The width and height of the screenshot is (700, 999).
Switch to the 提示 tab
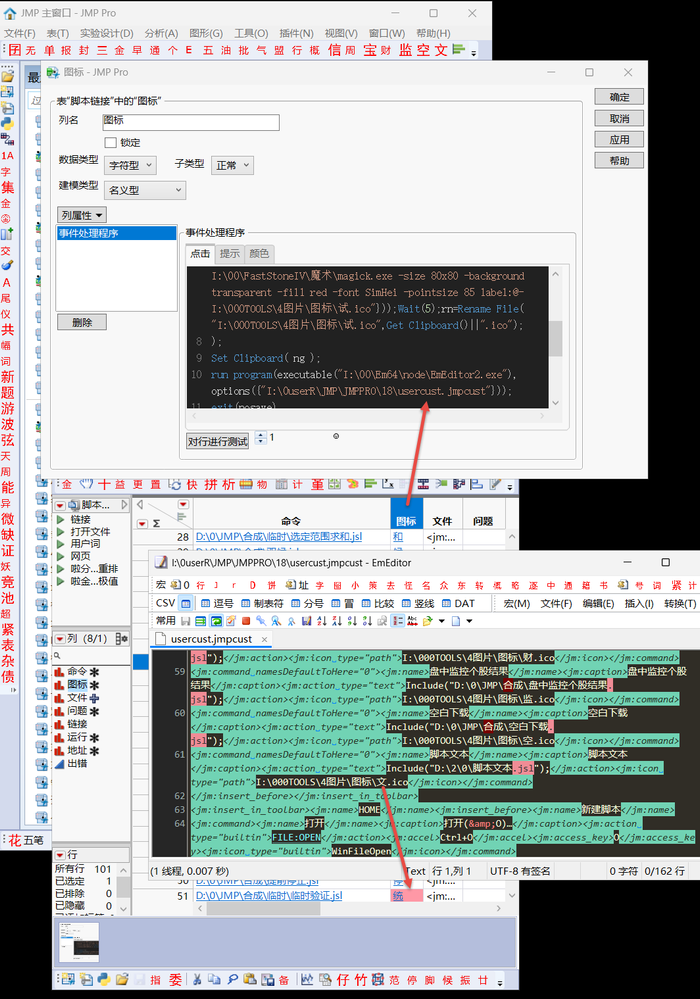click(229, 254)
